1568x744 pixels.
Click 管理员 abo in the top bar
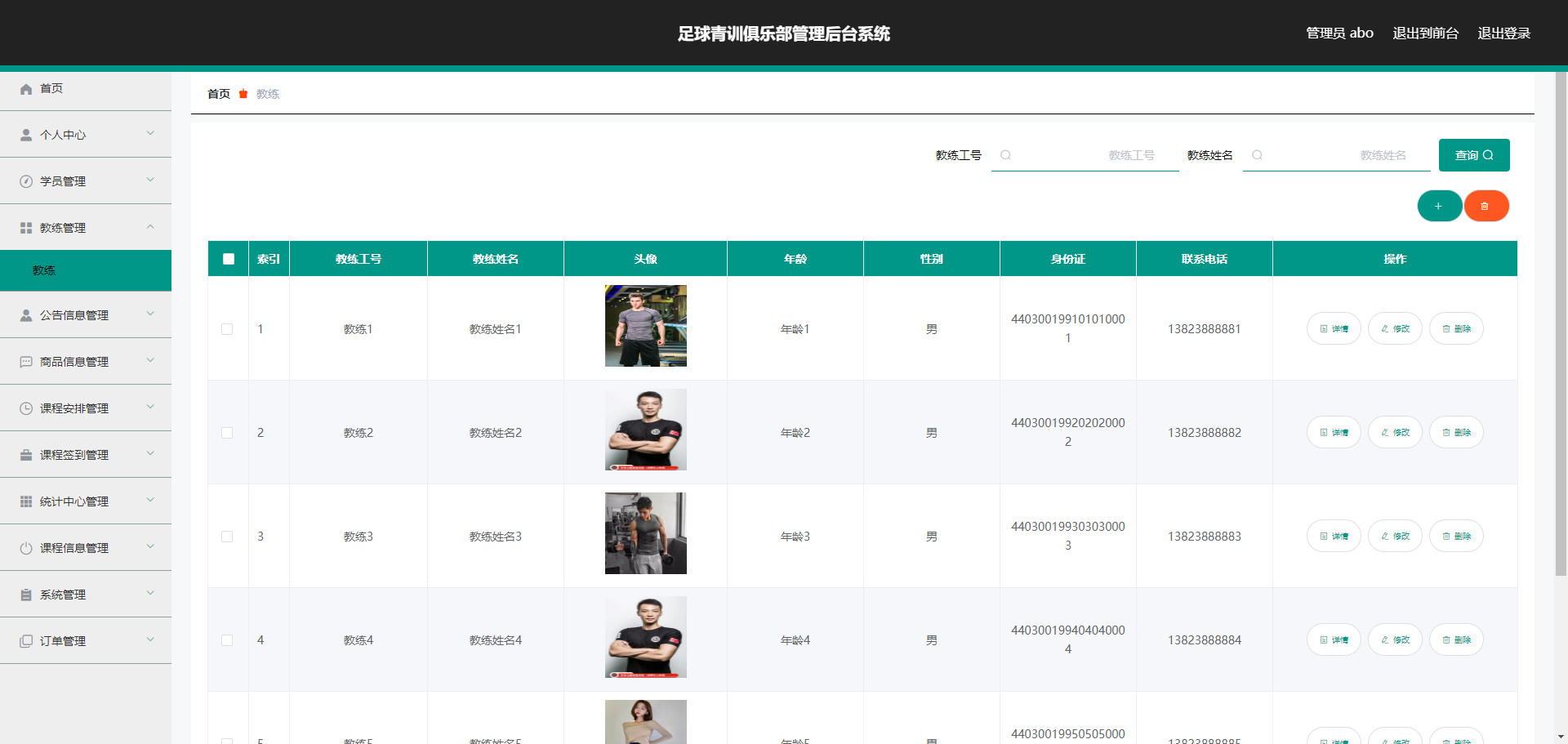pos(1339,33)
